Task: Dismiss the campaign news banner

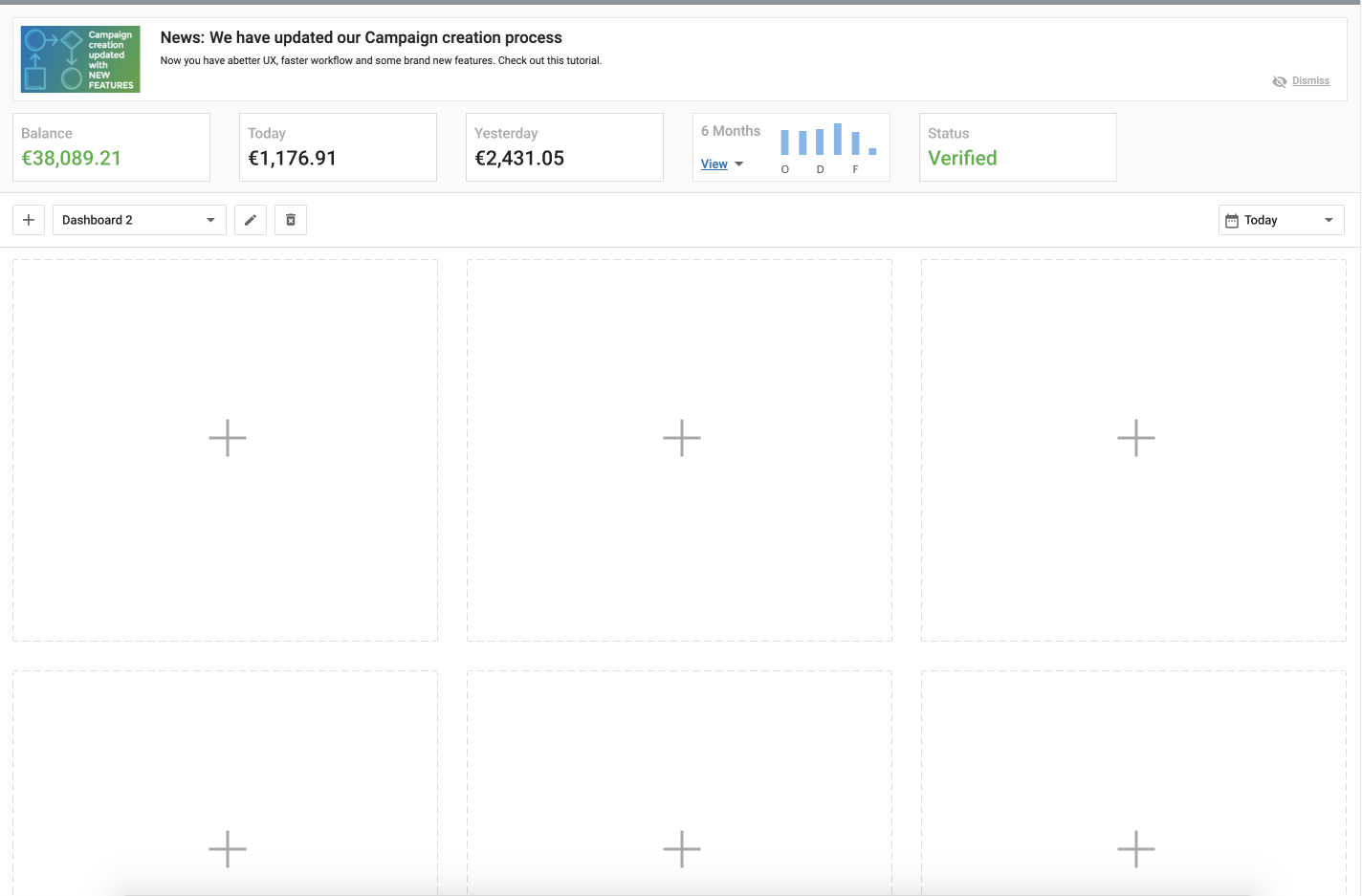Action: point(1310,81)
